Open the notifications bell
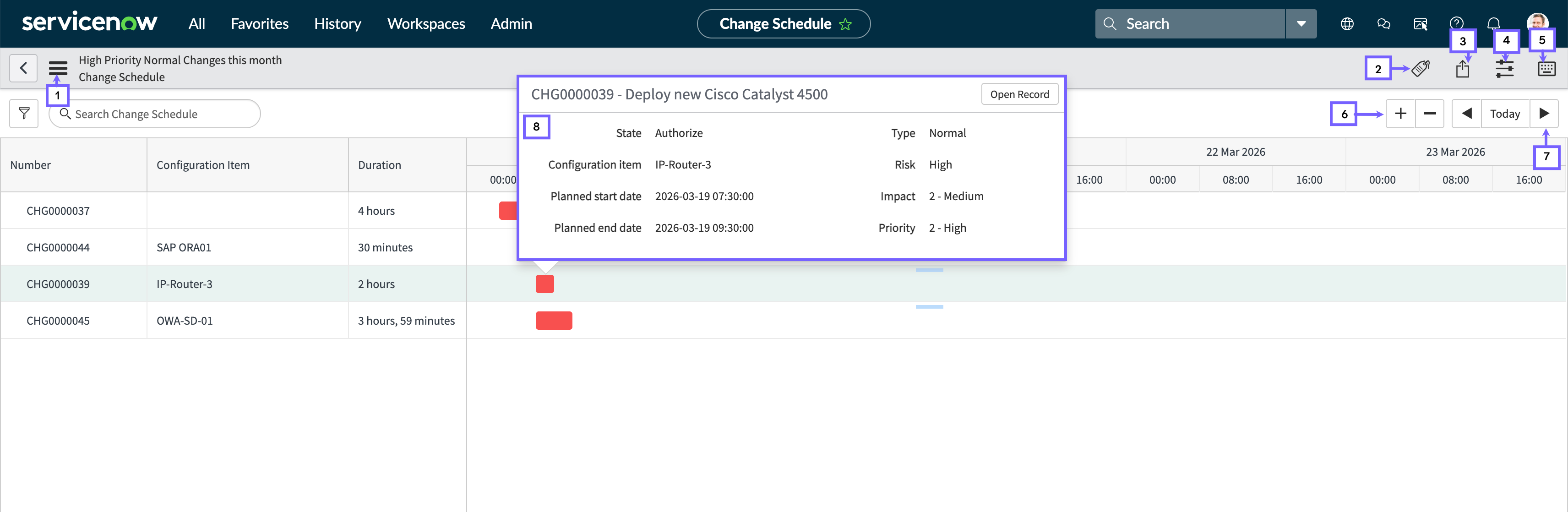This screenshot has width=1568, height=512. tap(1494, 24)
